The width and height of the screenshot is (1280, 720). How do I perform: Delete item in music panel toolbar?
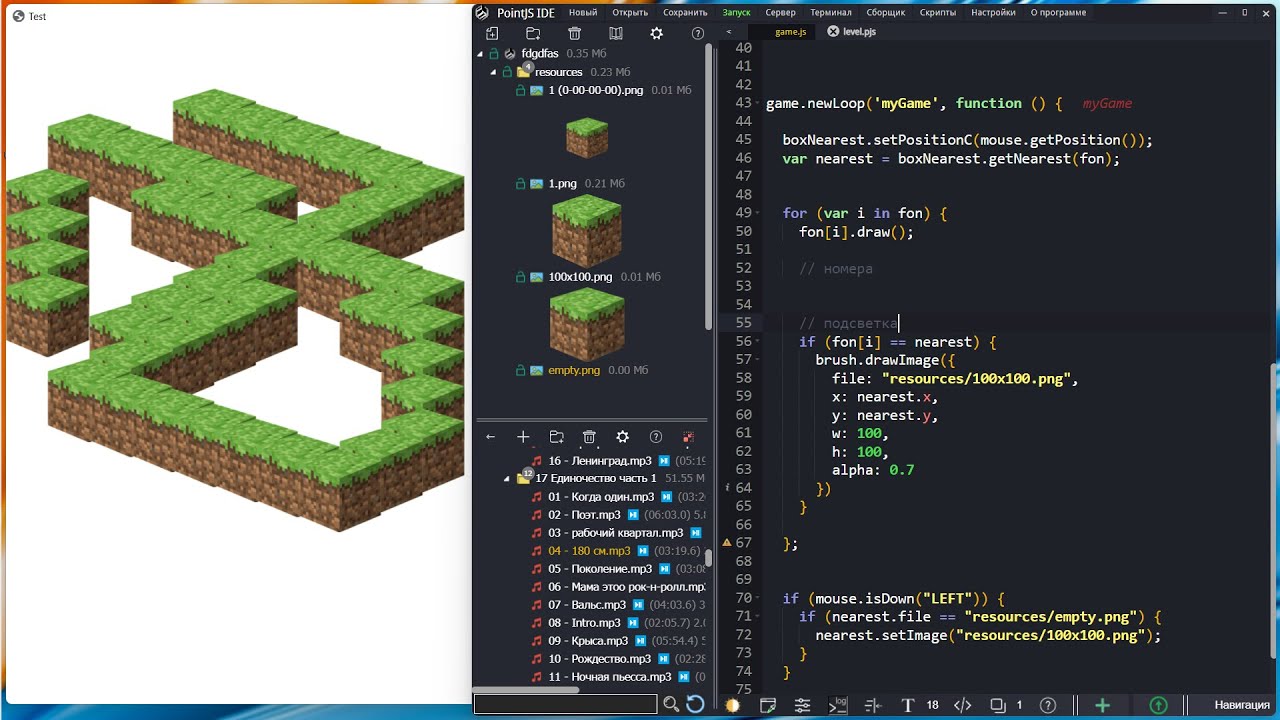(x=589, y=437)
